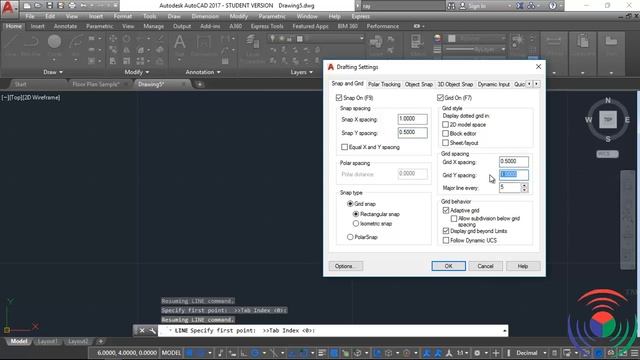Expand the Modify panel dropdown

click(x=137, y=72)
